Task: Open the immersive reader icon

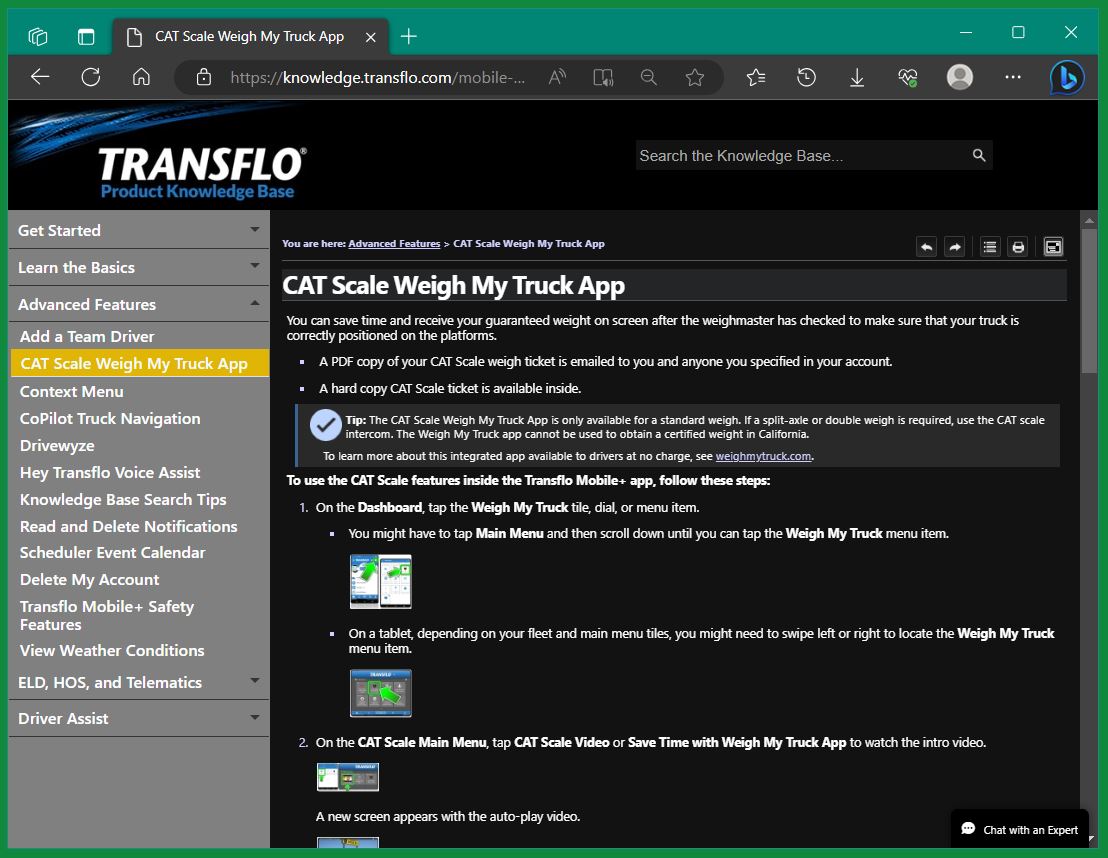Action: [603, 77]
